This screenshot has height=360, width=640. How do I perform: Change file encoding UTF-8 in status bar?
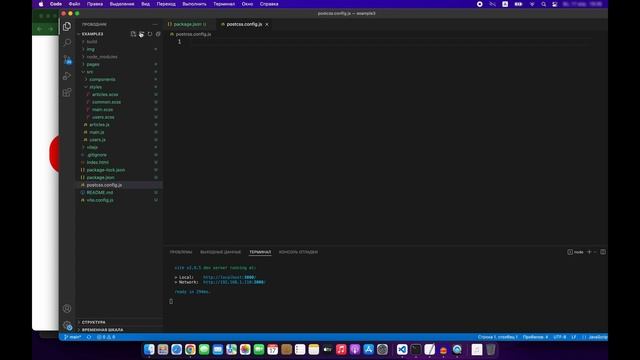point(560,337)
